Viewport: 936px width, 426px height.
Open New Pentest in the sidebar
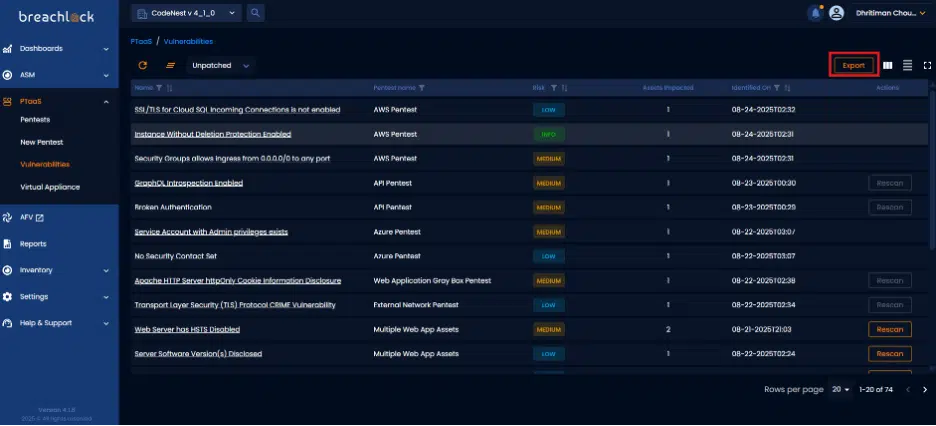[x=42, y=143]
